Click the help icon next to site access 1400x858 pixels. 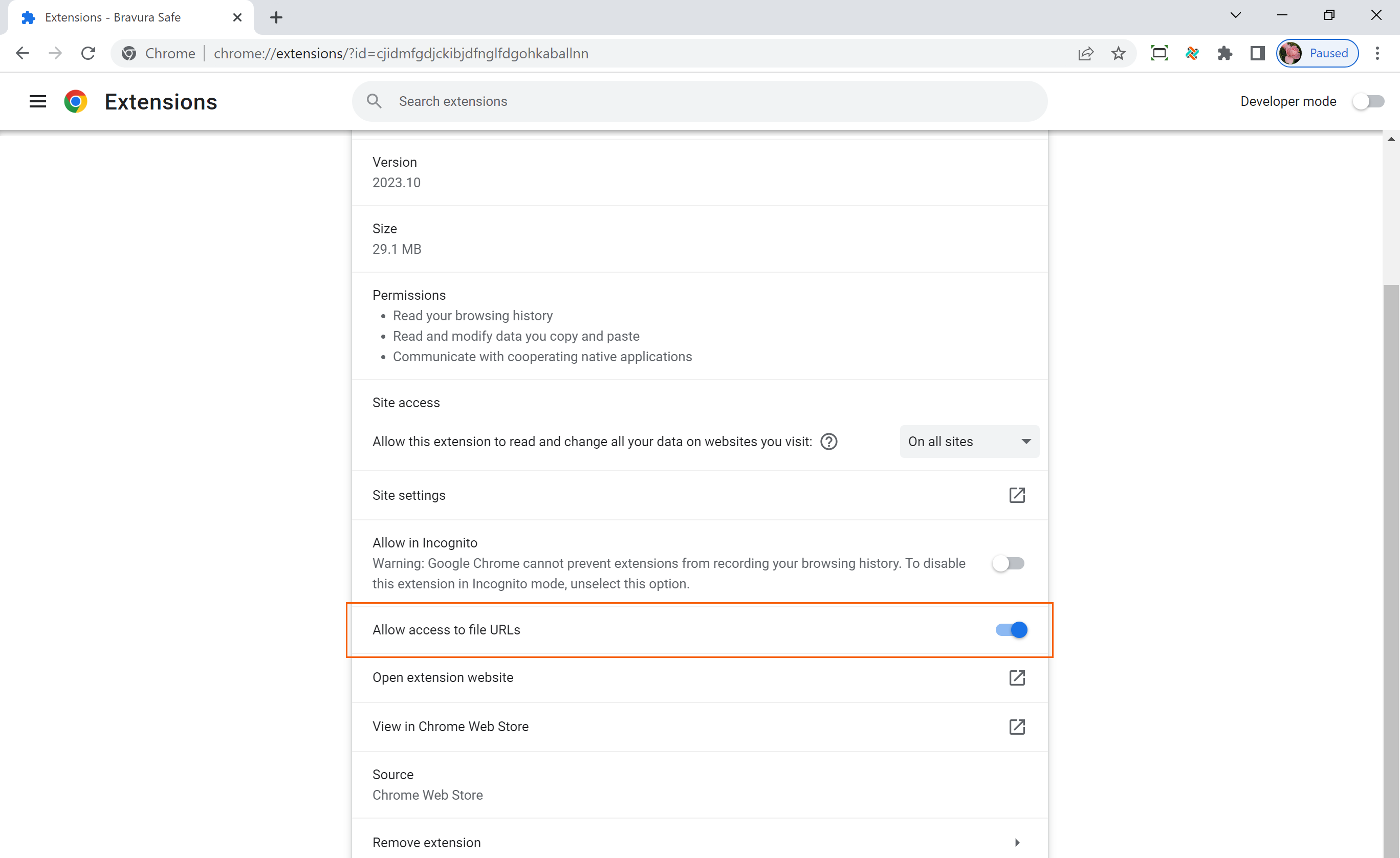pyautogui.click(x=828, y=442)
